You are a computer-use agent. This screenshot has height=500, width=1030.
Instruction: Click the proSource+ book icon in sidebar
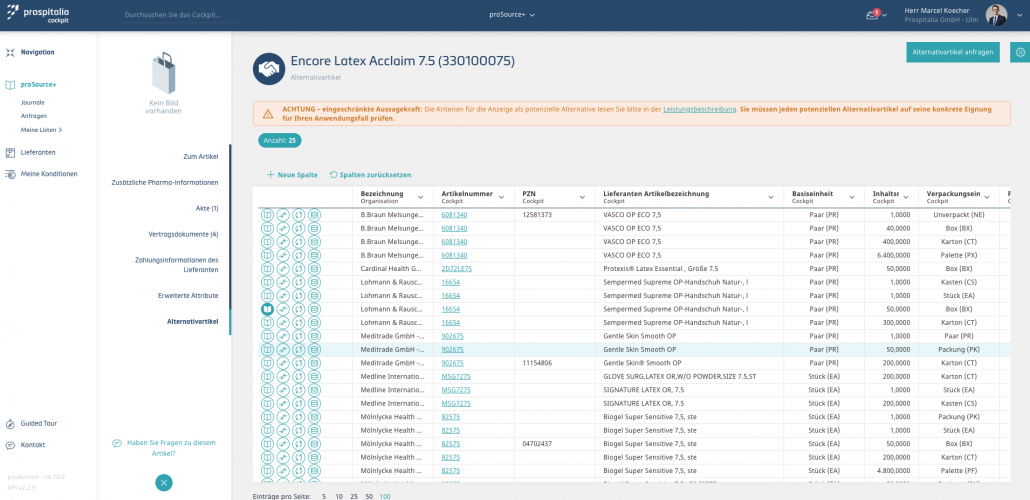(x=10, y=85)
